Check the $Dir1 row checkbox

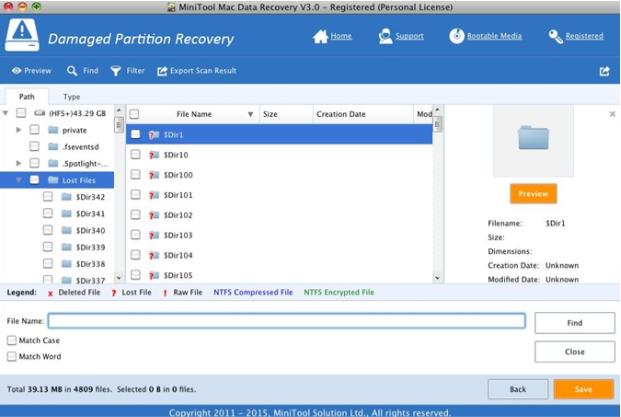(135, 134)
